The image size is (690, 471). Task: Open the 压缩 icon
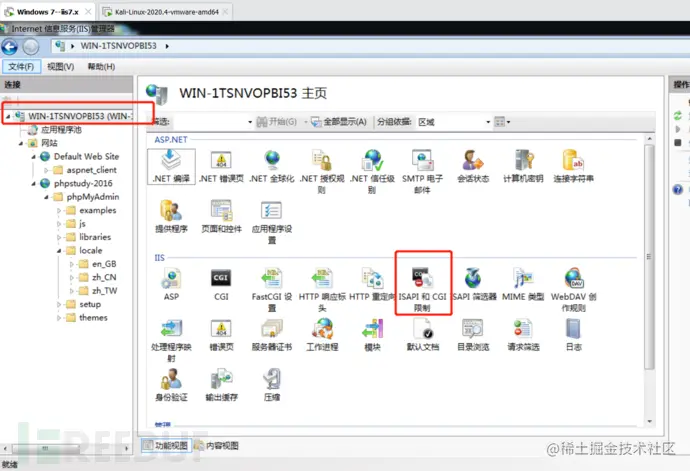[x=272, y=385]
